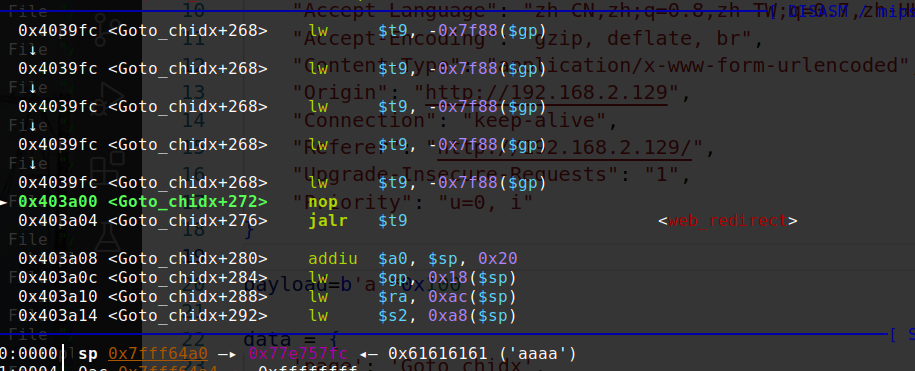Click the purple pointer value 0x77e757fc
Viewport: 915px width, 371px height.
click(x=298, y=354)
